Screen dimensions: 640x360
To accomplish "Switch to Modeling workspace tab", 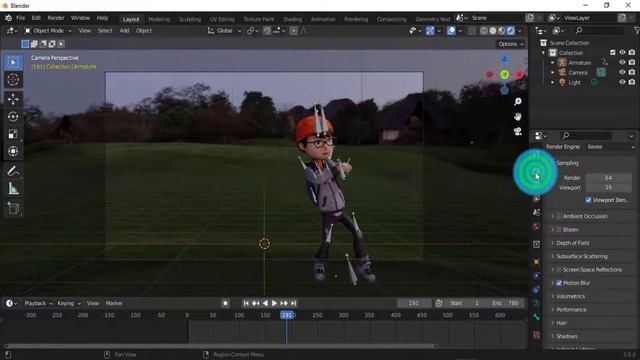I will pyautogui.click(x=159, y=19).
